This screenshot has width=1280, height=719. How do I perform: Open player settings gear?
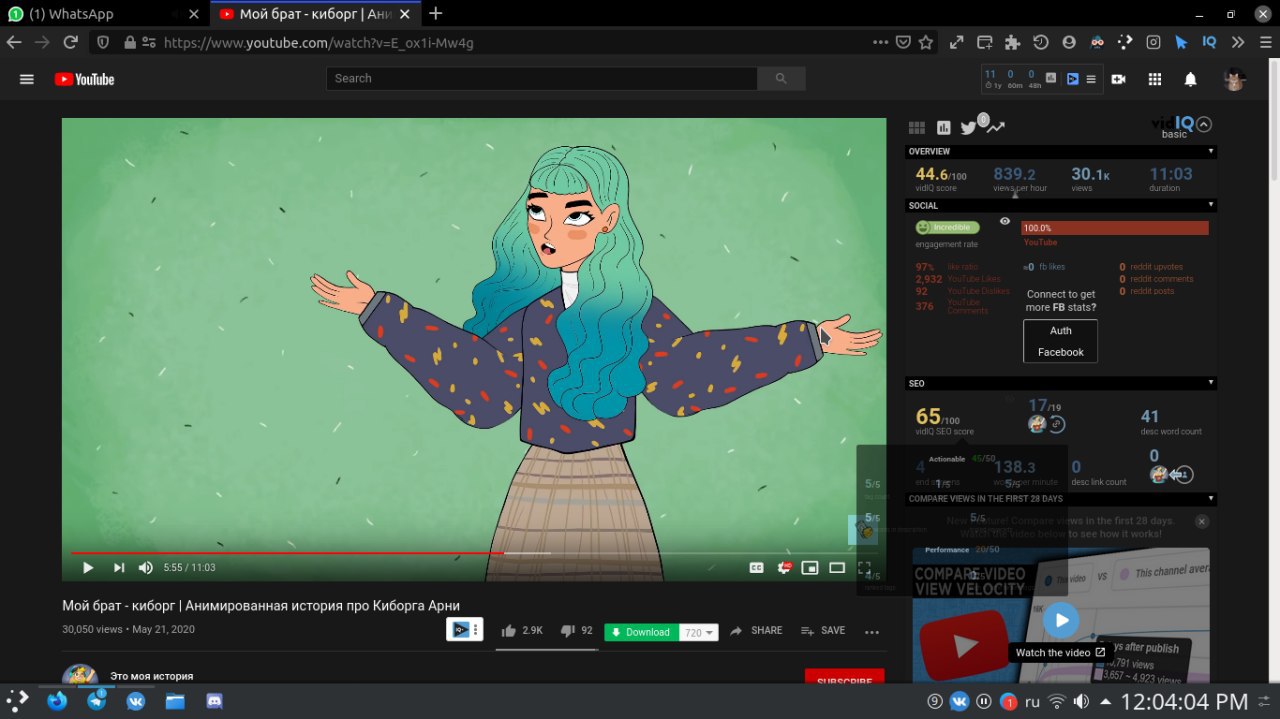tap(784, 567)
